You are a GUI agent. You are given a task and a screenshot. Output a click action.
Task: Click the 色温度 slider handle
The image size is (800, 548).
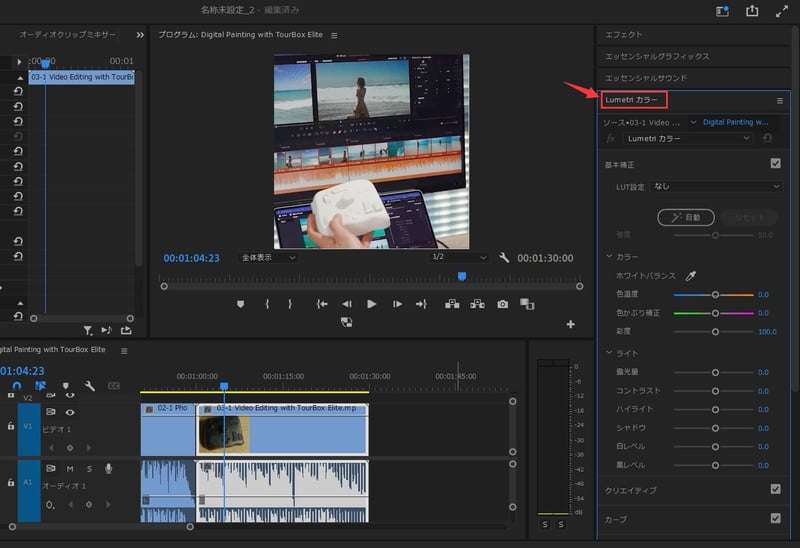pyautogui.click(x=715, y=295)
